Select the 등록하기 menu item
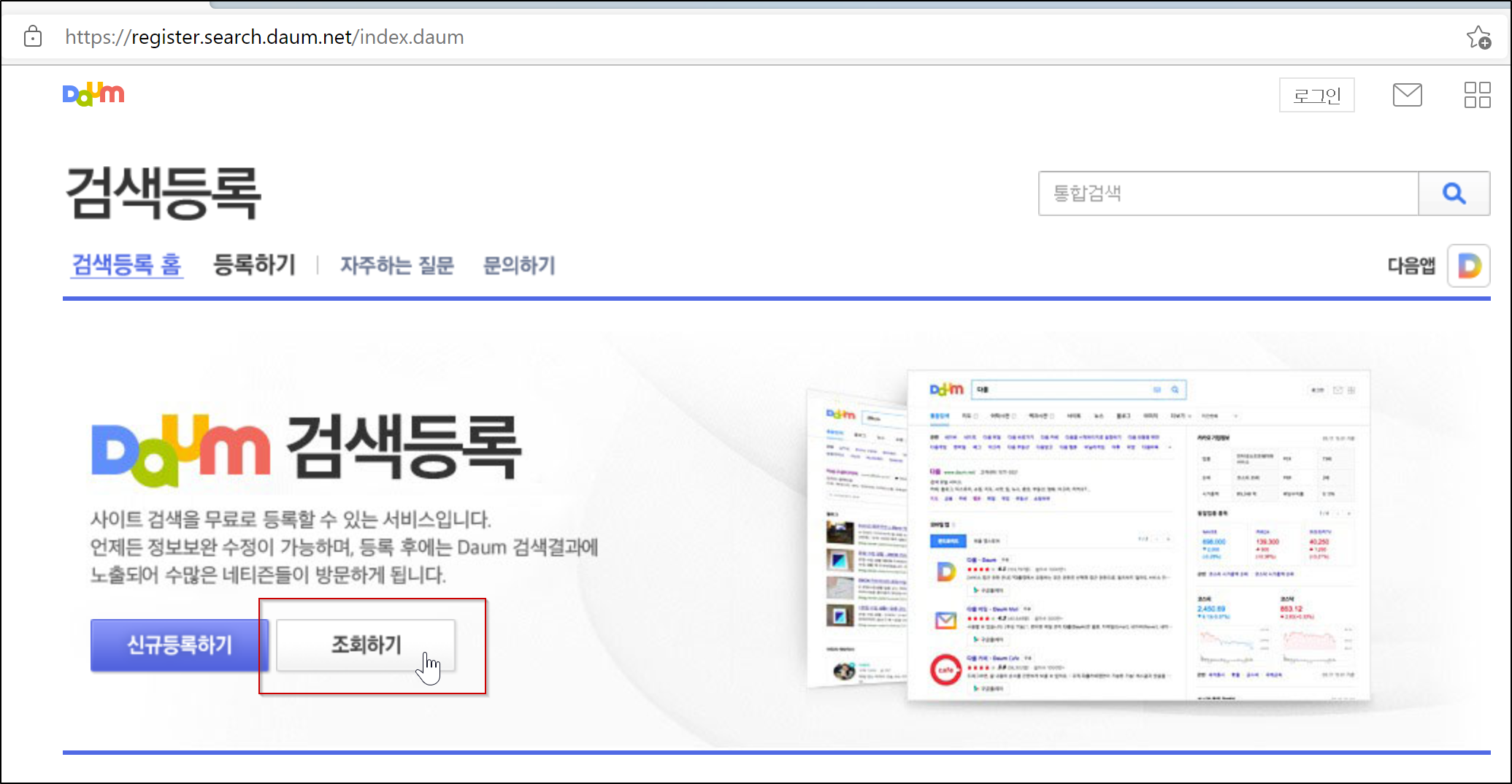This screenshot has width=1512, height=784. [254, 265]
